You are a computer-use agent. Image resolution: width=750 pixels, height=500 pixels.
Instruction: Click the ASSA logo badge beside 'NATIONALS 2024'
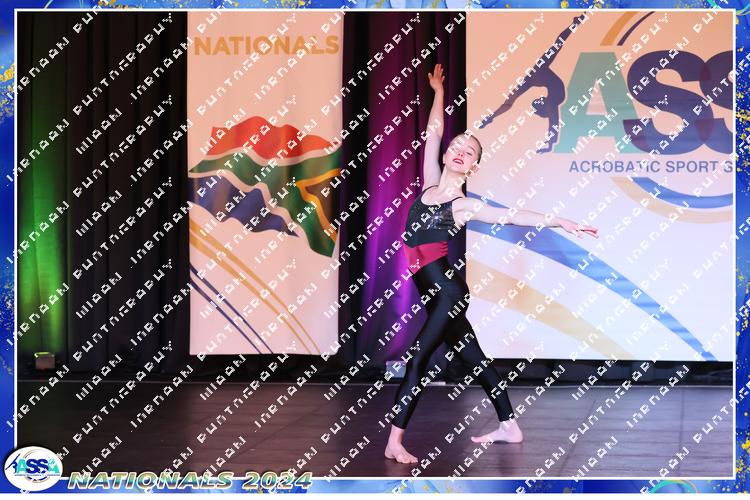click(x=33, y=468)
